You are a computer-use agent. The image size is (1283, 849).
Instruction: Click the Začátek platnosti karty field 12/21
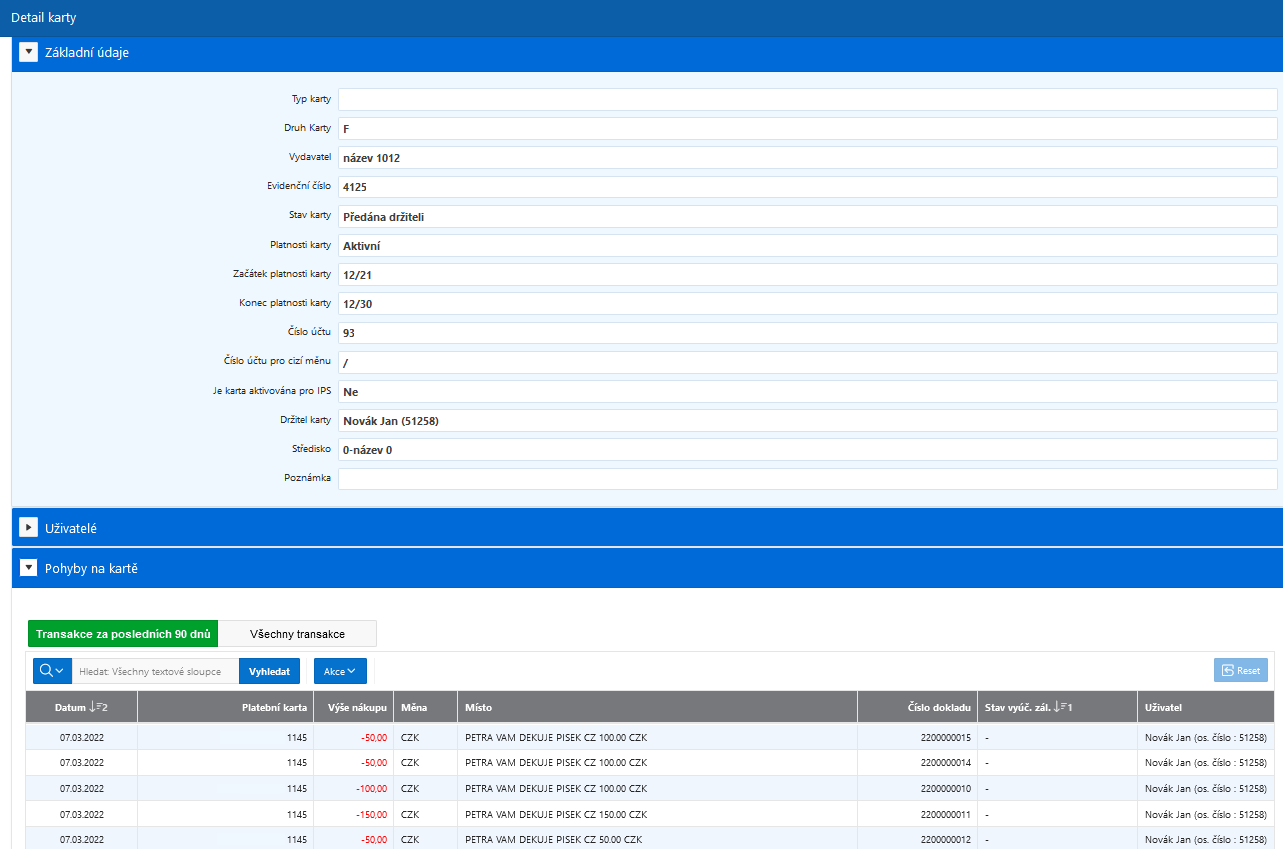pos(808,274)
